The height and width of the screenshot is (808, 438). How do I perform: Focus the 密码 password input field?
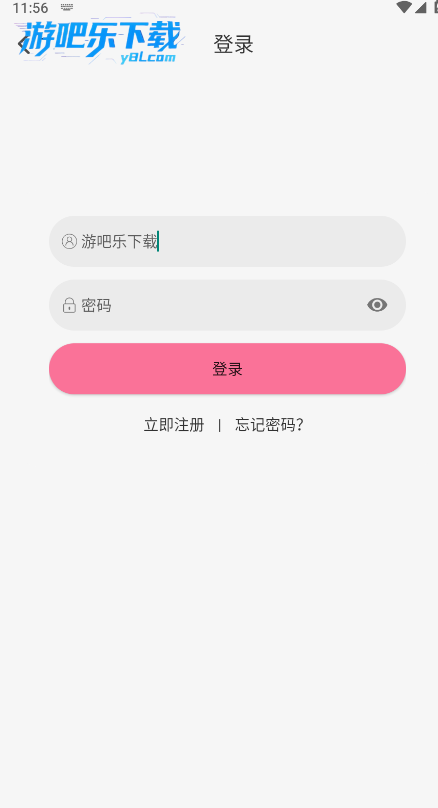[x=227, y=305]
